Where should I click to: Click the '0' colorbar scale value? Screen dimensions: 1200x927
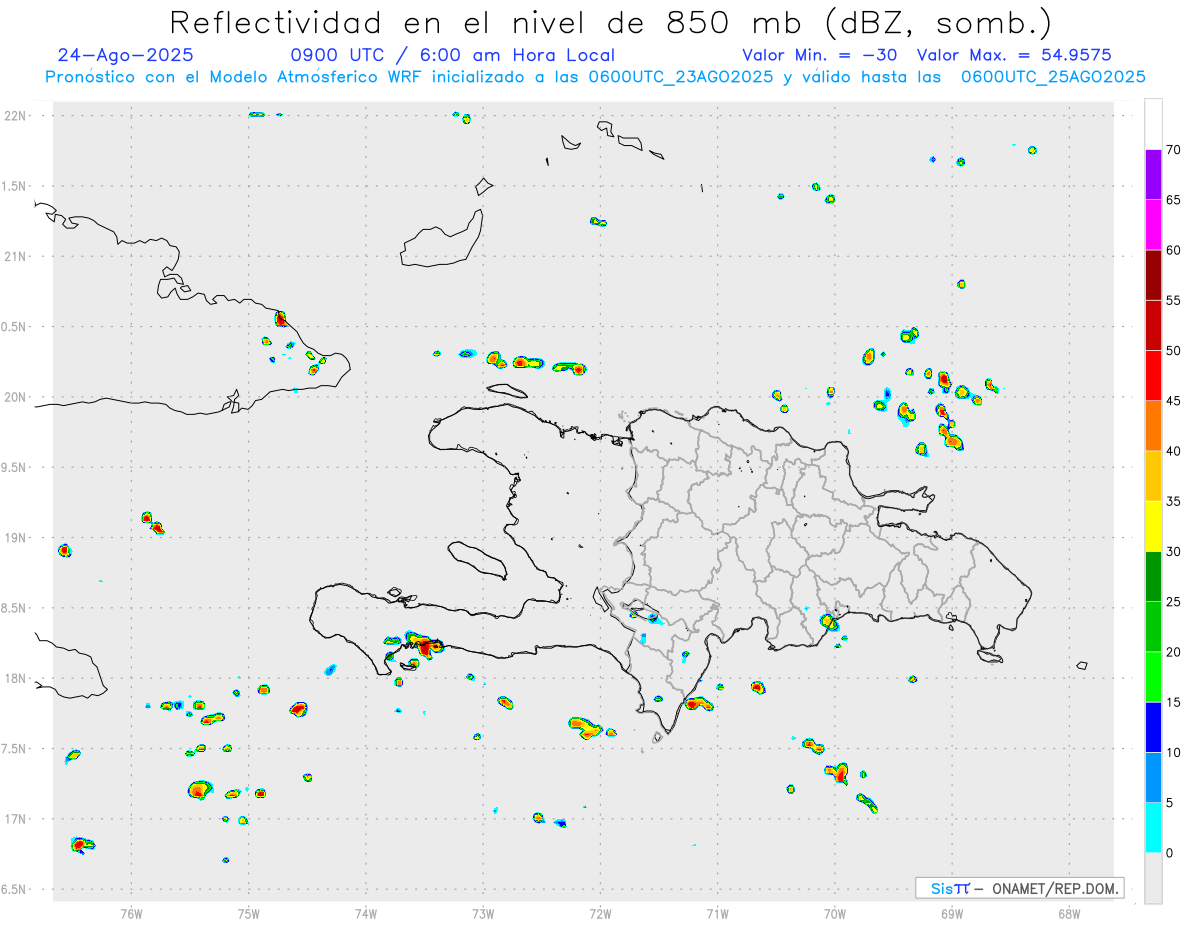[1169, 853]
